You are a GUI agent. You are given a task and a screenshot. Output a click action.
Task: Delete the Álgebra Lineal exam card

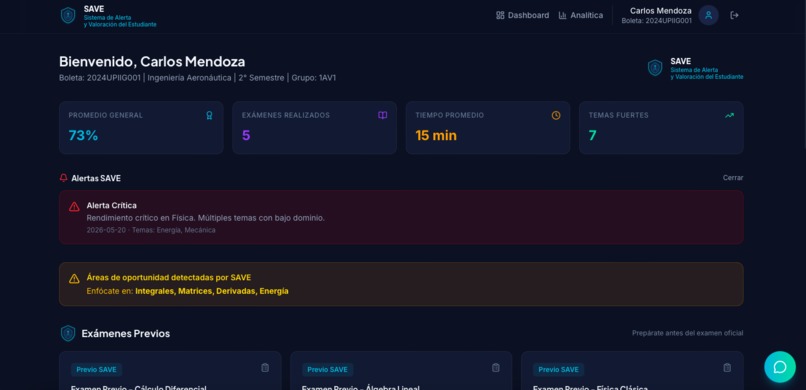pos(496,368)
